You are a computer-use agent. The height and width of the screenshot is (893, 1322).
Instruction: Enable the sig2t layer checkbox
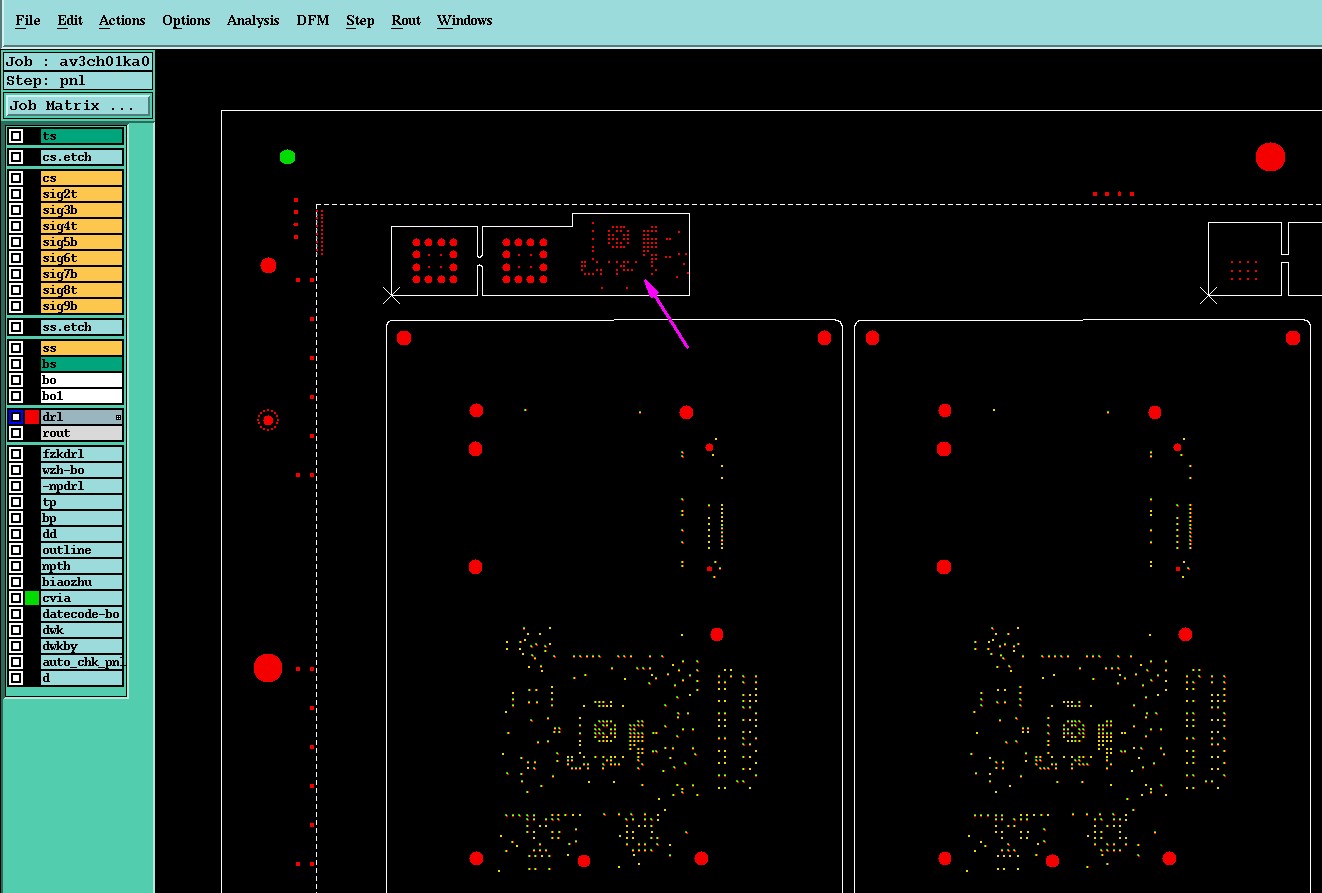pos(16,194)
